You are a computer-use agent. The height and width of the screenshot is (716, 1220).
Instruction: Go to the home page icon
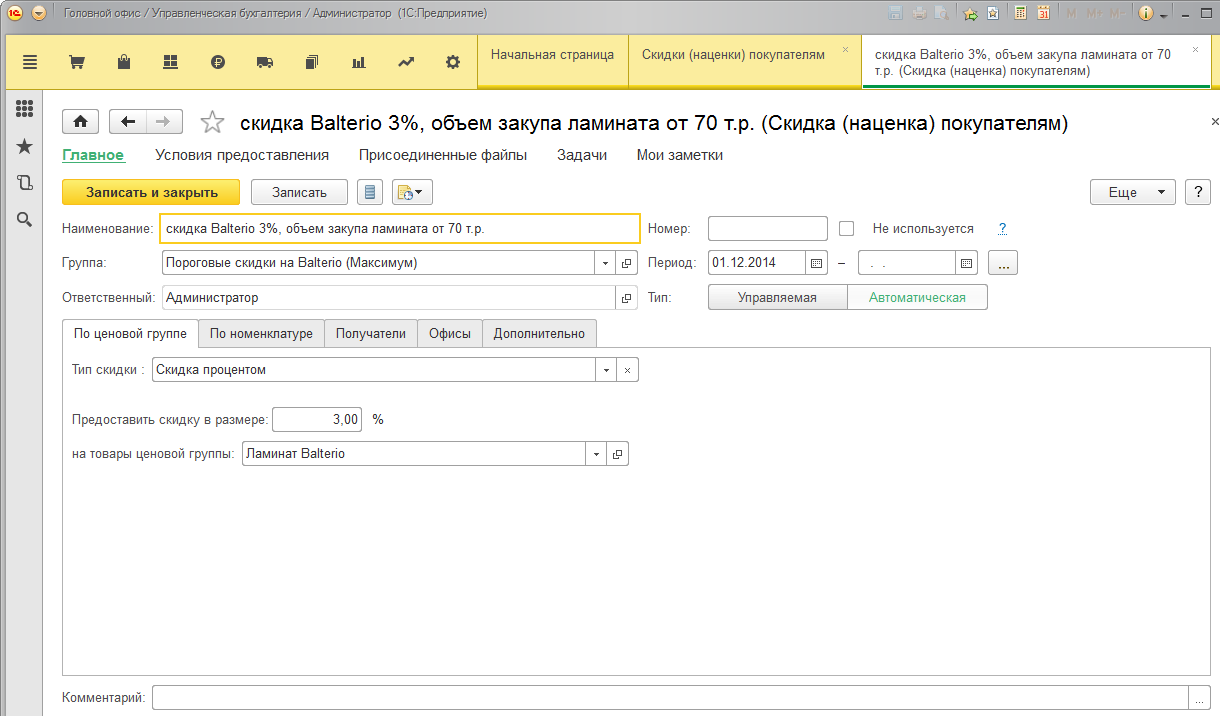point(80,122)
